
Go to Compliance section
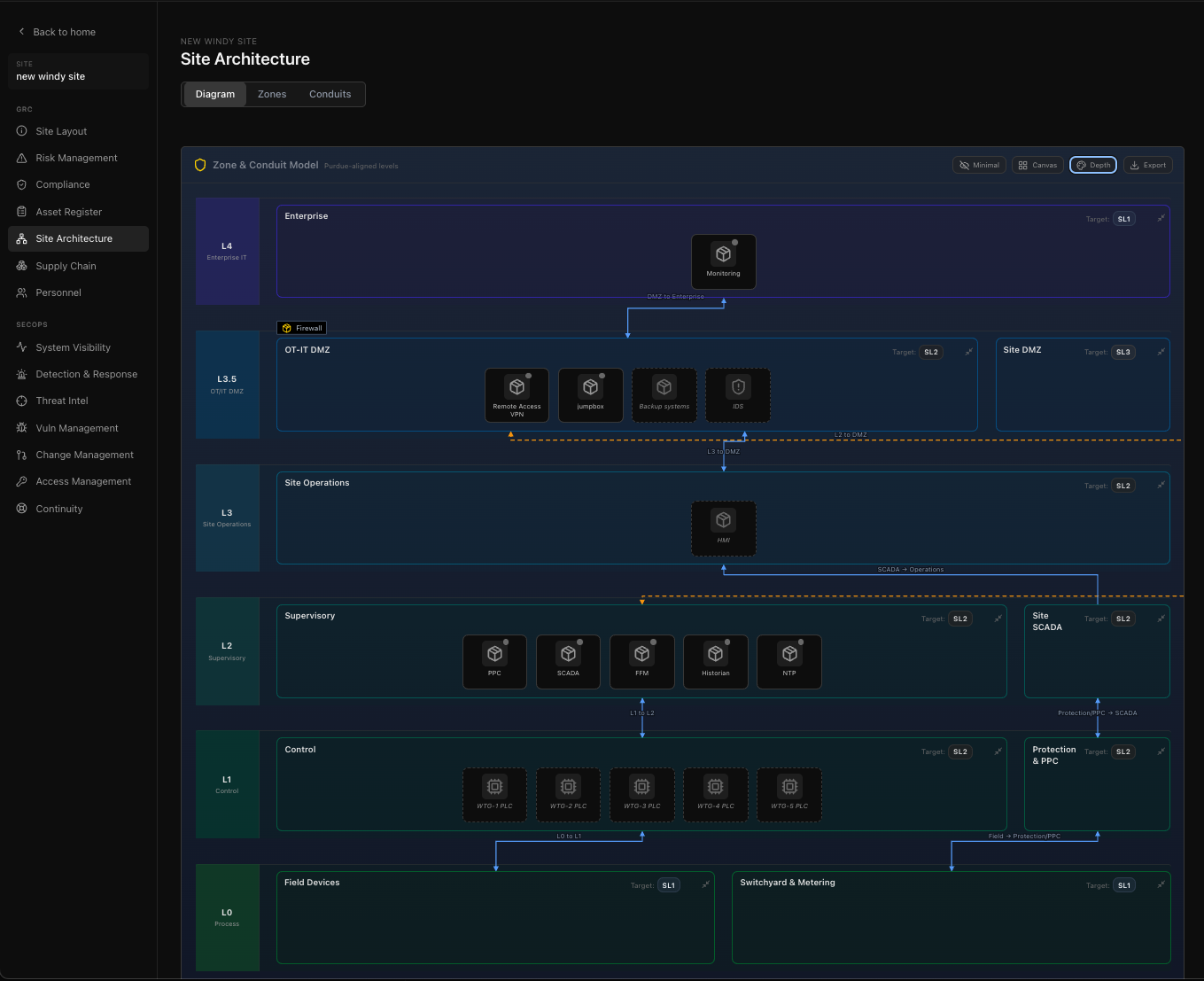click(78, 184)
